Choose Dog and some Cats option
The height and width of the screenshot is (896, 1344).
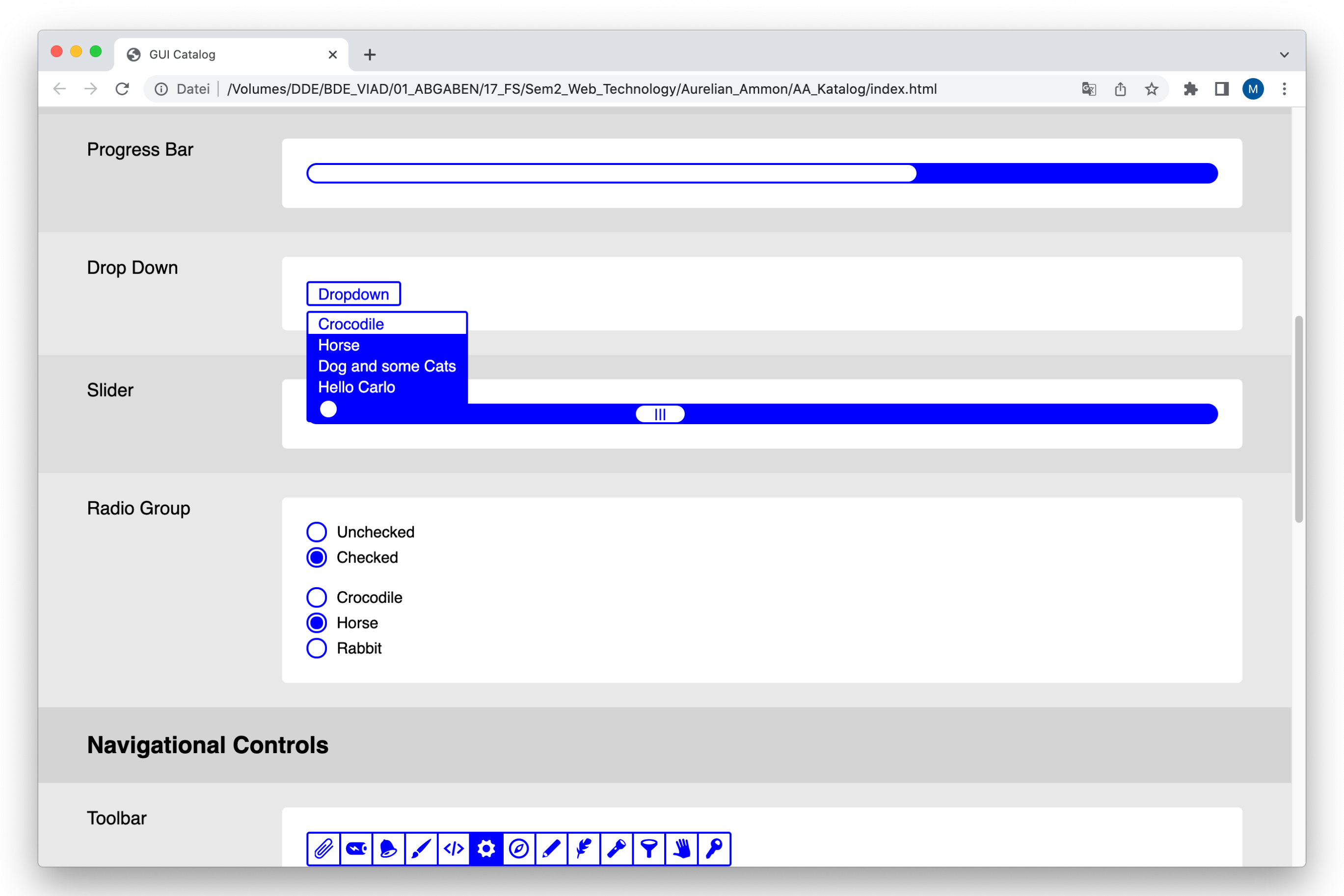387,366
